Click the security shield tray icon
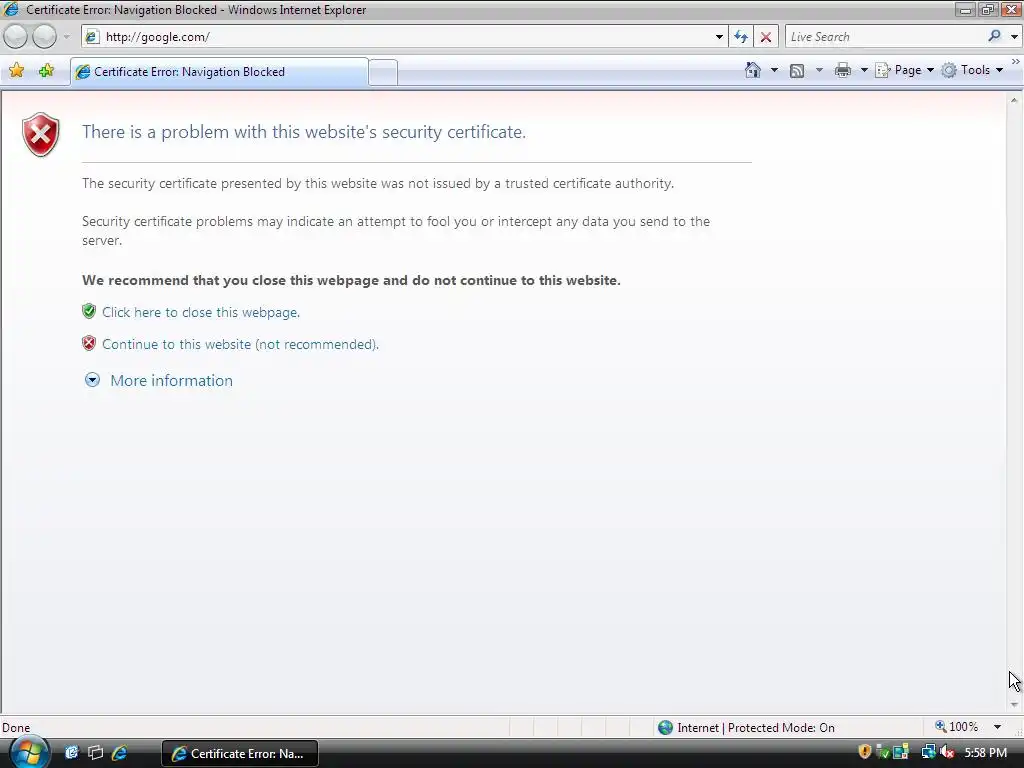The image size is (1024, 768). click(x=865, y=752)
